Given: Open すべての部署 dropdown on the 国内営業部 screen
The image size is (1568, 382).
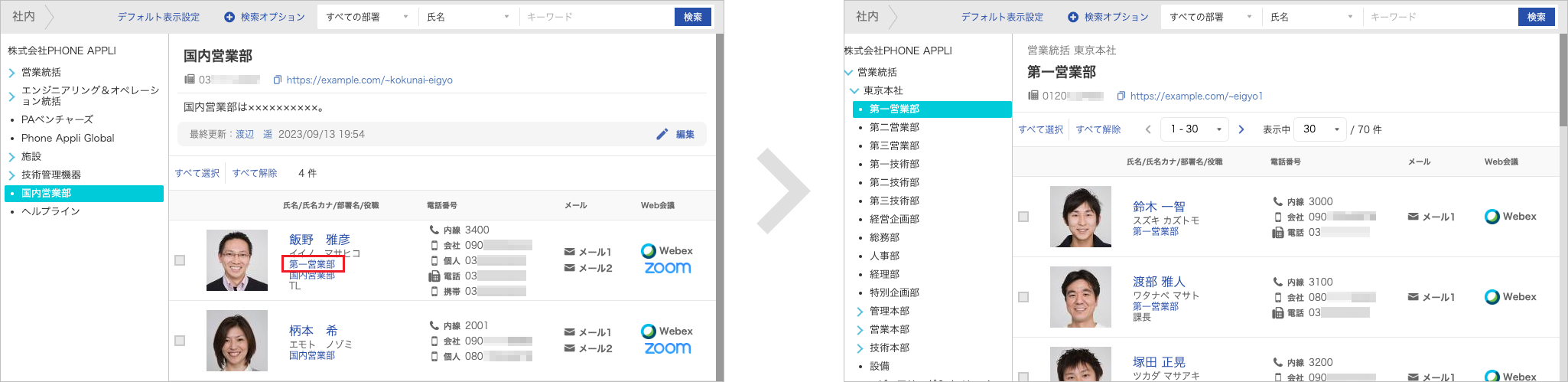Looking at the screenshot, I should [368, 17].
